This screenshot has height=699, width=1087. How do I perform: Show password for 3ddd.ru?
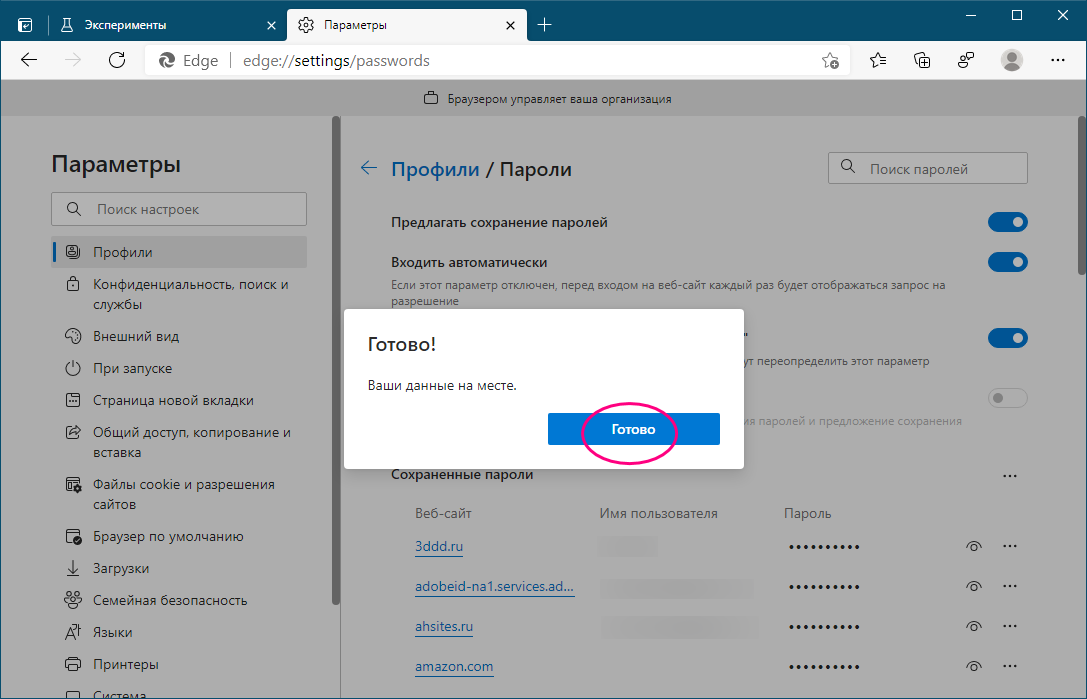[x=973, y=546]
